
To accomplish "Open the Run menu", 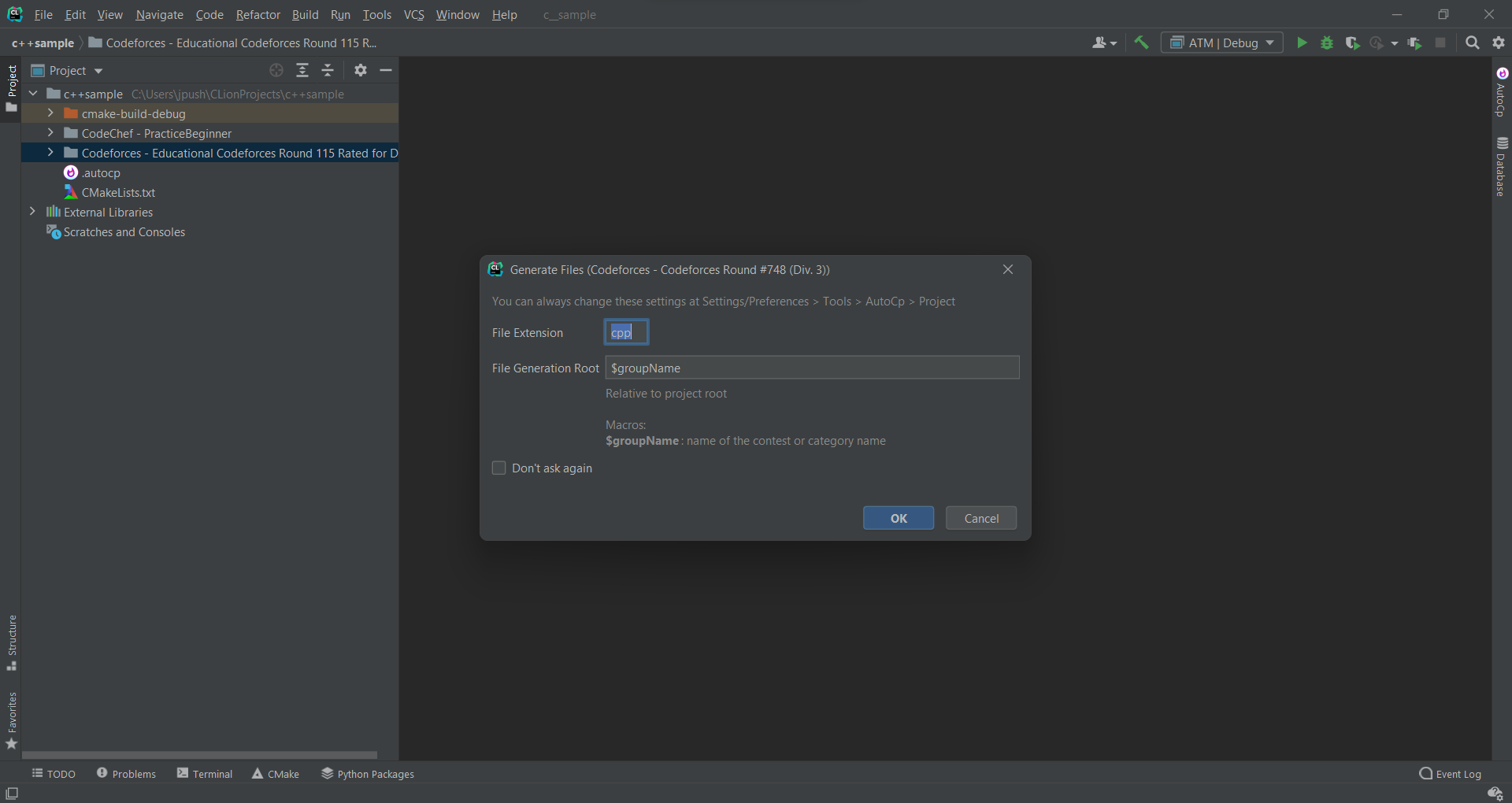I will (341, 15).
